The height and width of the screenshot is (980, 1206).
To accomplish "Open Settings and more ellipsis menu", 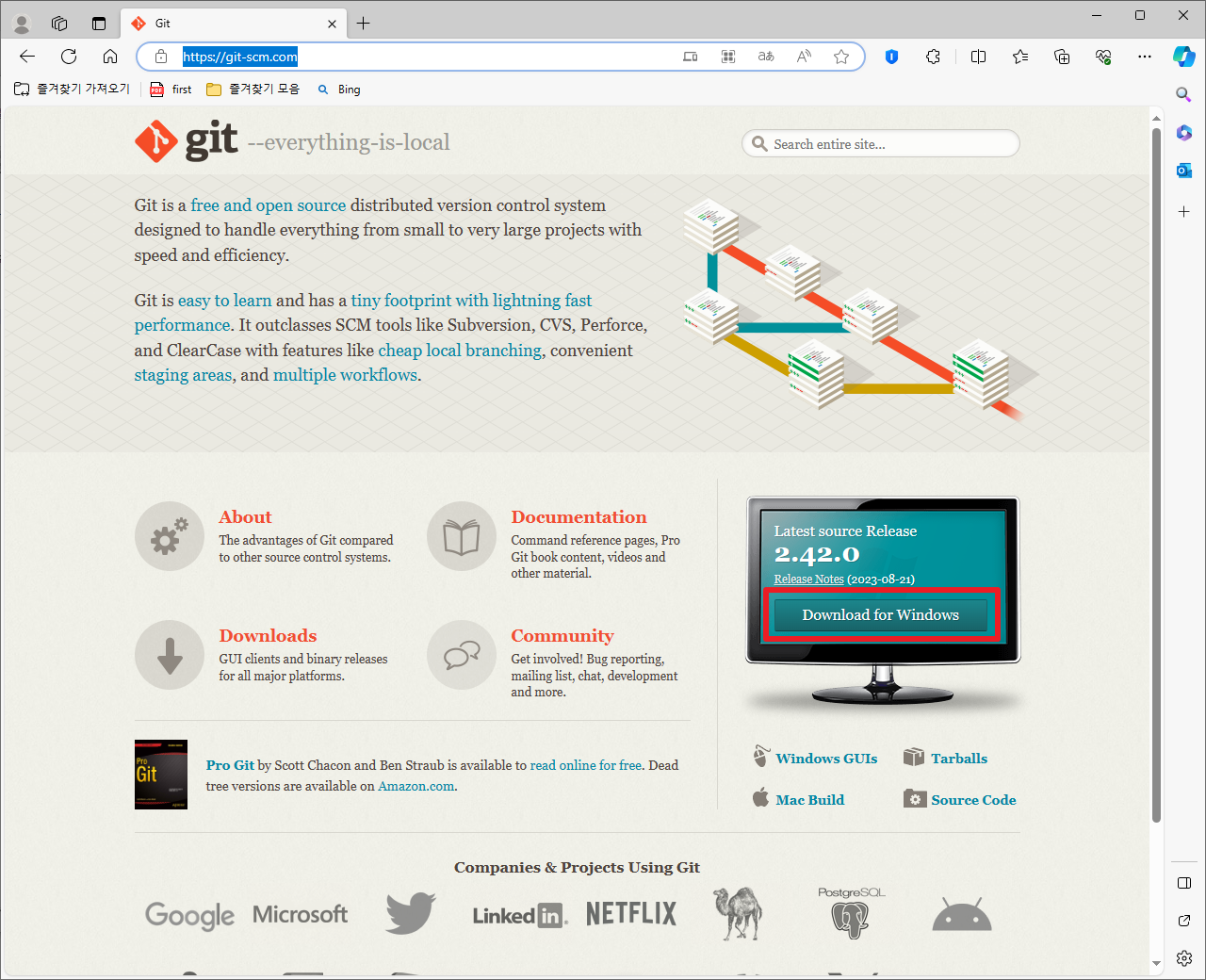I will tap(1145, 57).
